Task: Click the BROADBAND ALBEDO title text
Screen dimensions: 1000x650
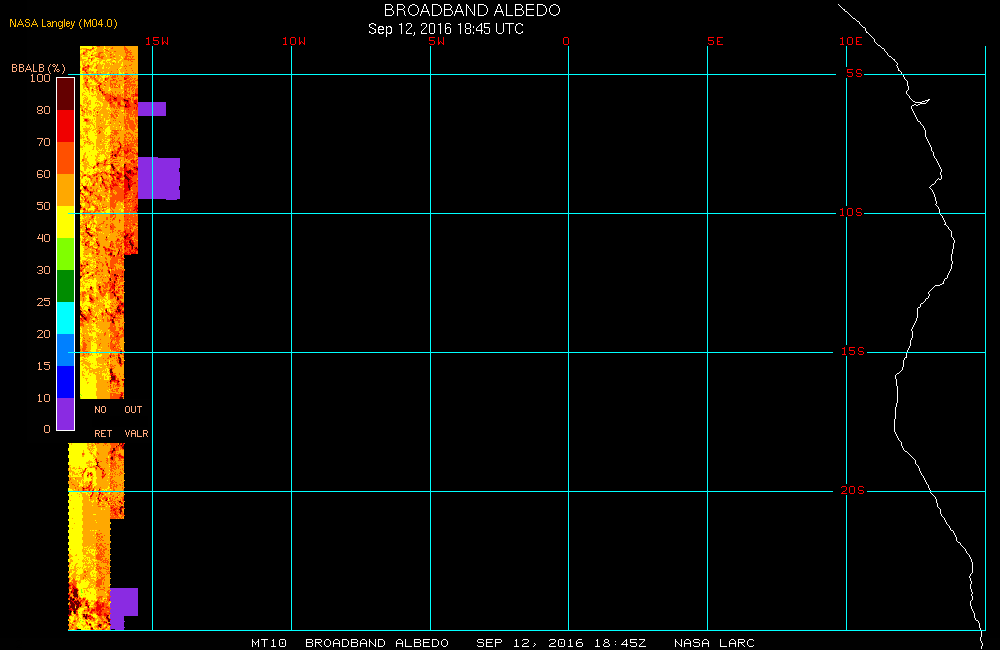Action: pyautogui.click(x=472, y=10)
